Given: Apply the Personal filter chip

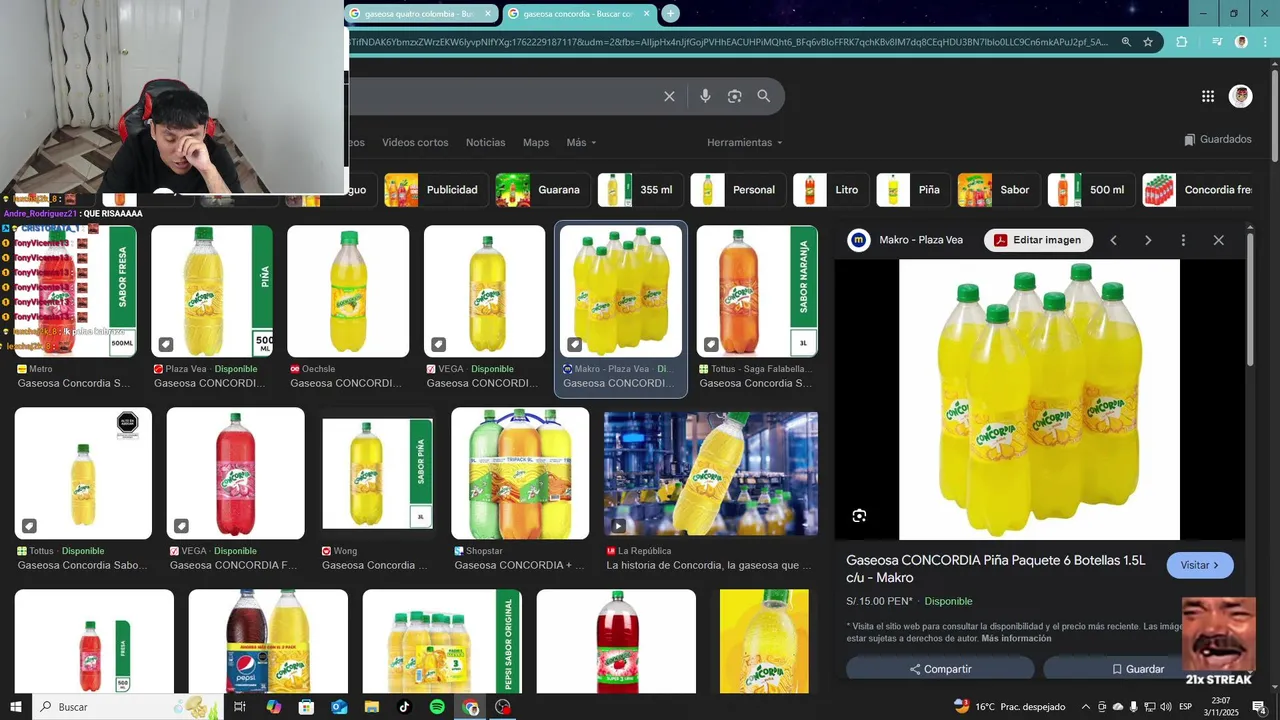Looking at the screenshot, I should click(738, 190).
